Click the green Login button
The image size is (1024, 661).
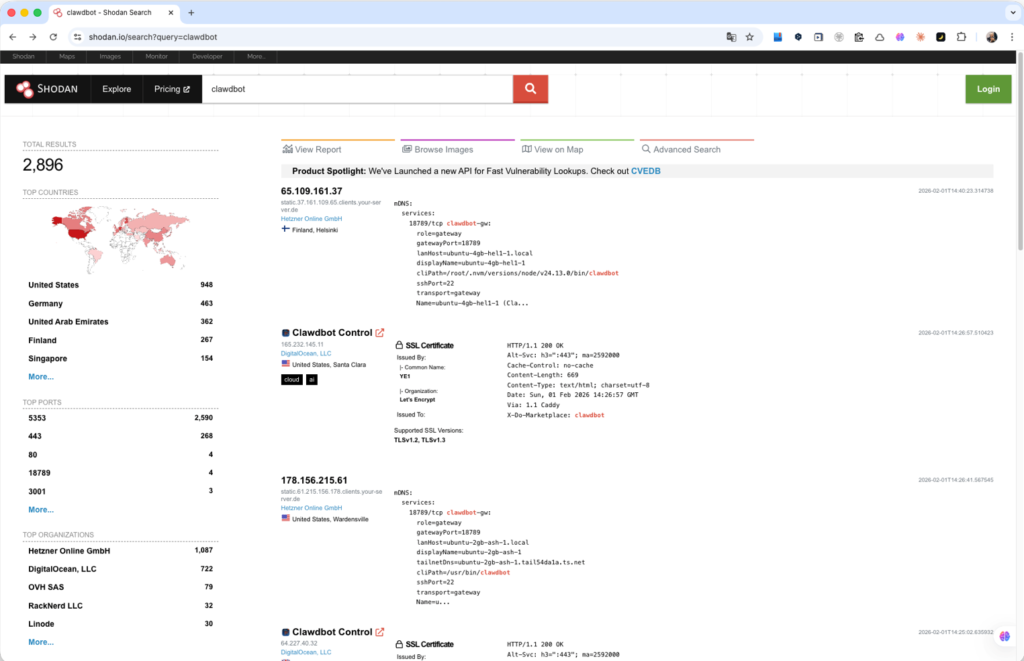point(987,89)
